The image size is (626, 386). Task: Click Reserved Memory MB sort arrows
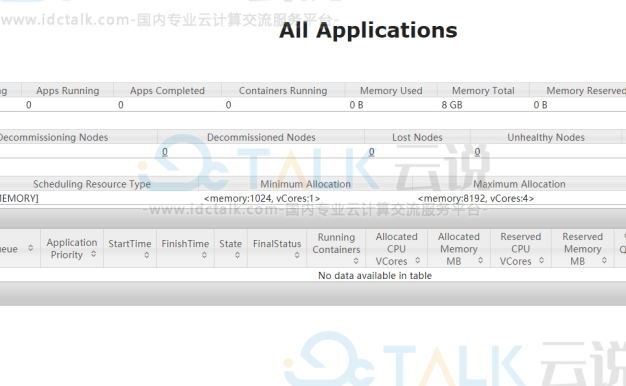(x=604, y=260)
